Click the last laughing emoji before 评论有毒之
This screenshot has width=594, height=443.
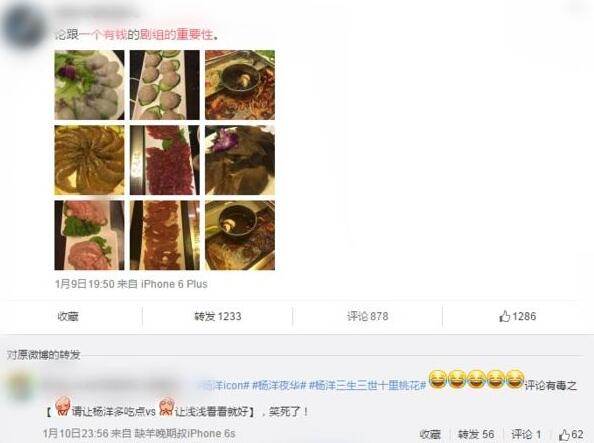click(x=514, y=379)
